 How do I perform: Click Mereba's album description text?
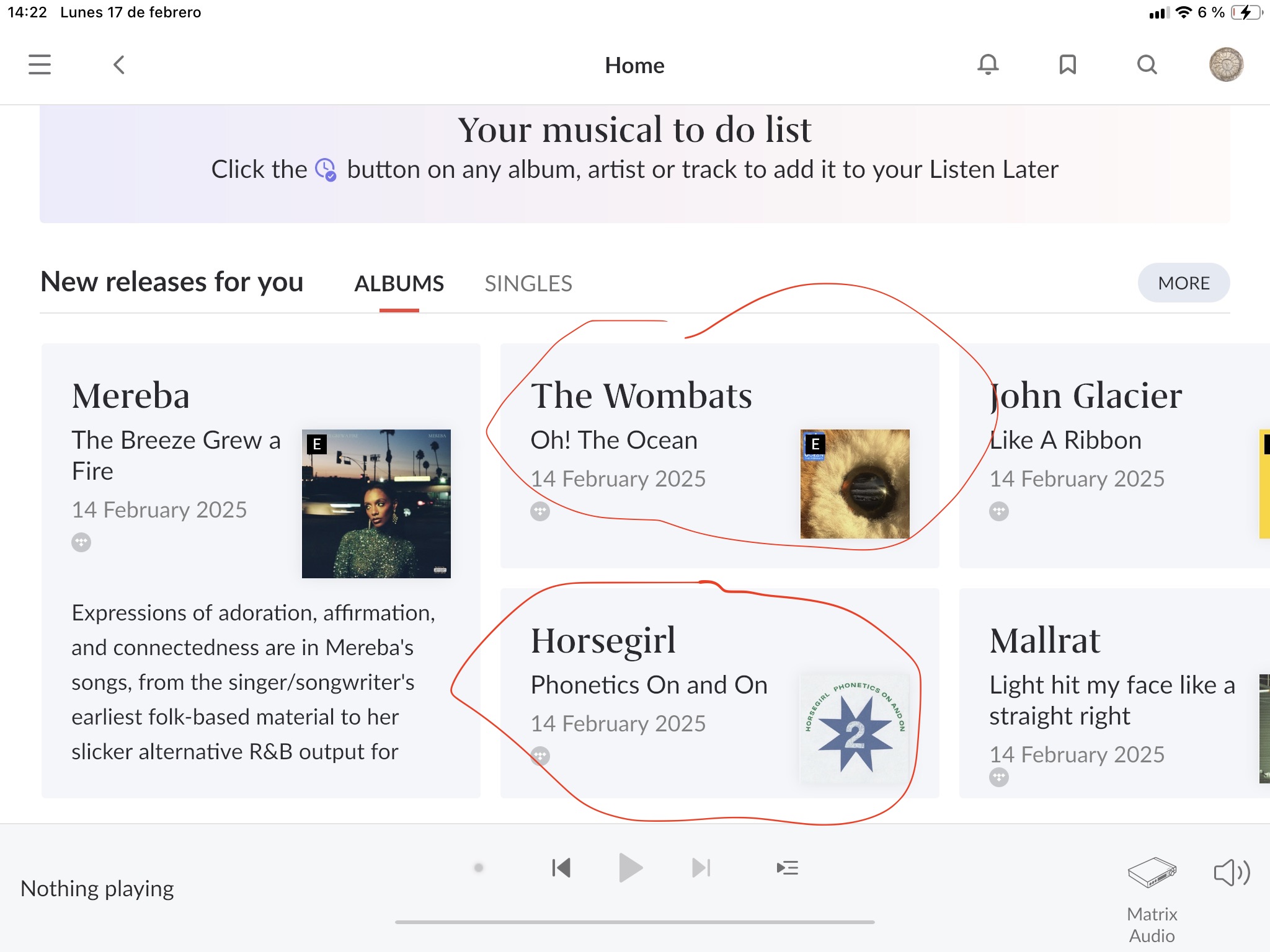tap(254, 682)
